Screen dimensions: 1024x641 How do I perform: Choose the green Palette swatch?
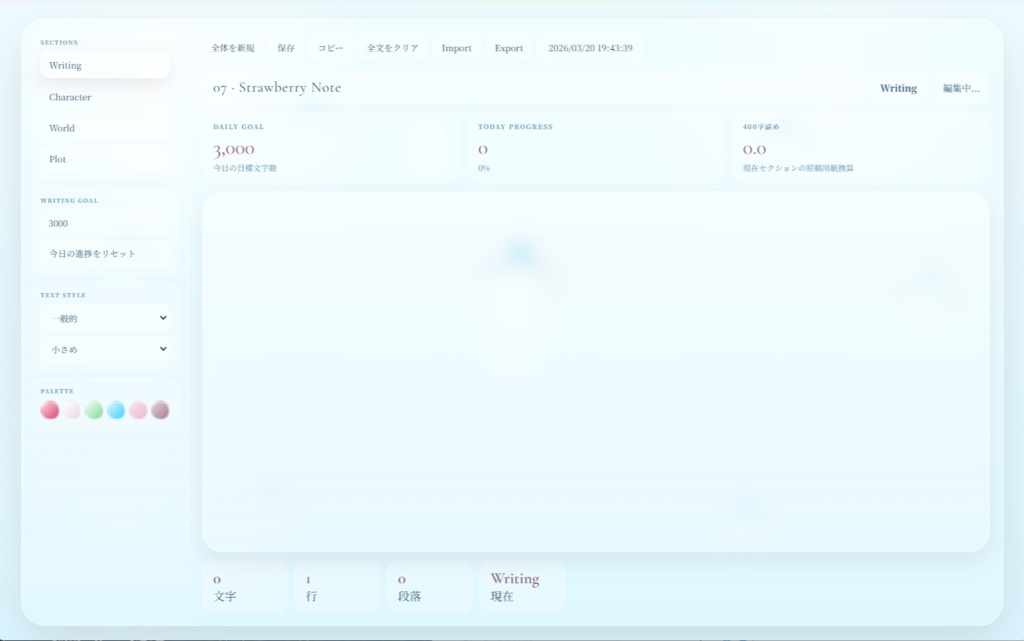(x=94, y=409)
